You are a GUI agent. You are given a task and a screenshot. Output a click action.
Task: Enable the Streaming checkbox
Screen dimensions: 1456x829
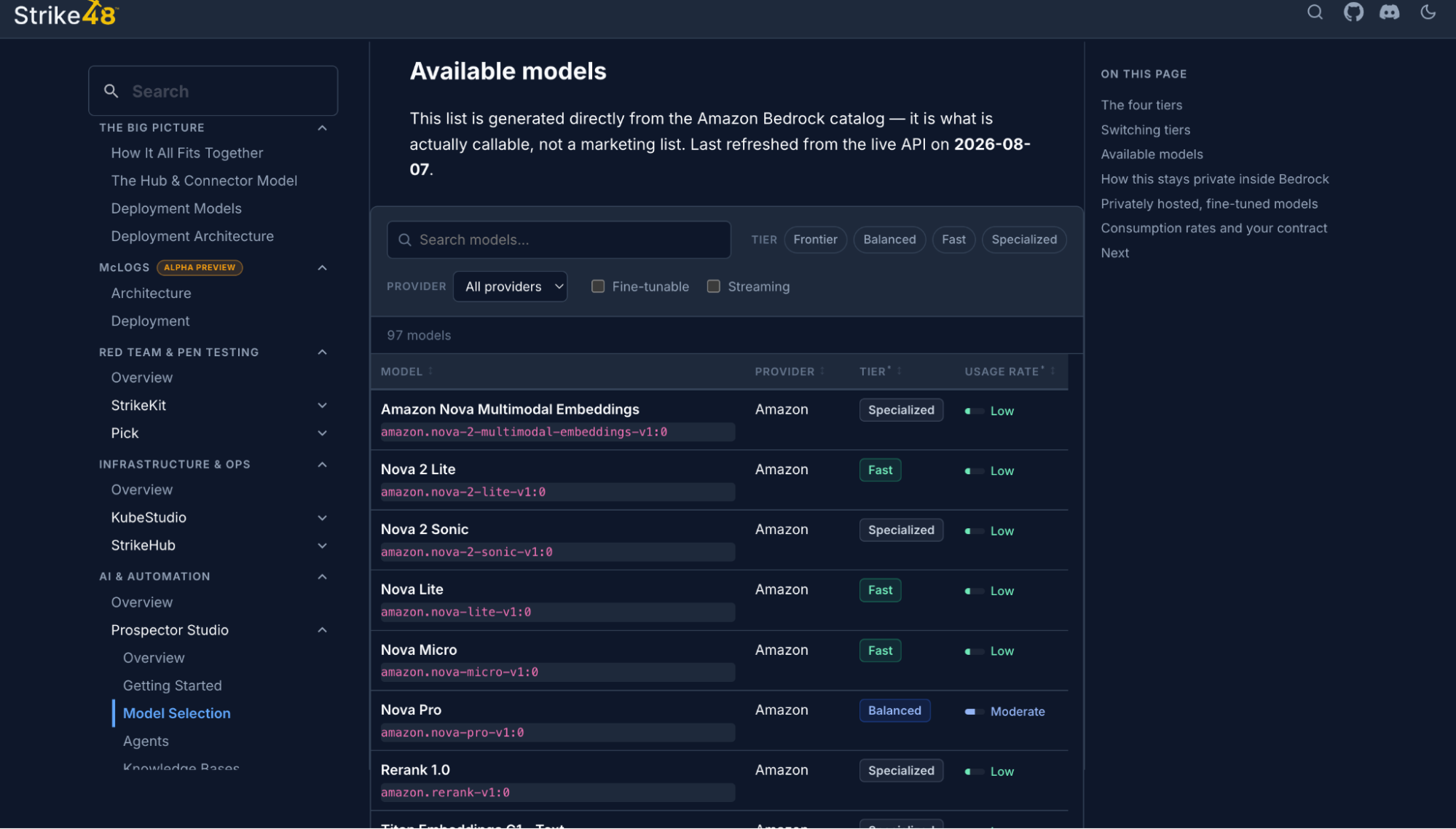pyautogui.click(x=714, y=287)
